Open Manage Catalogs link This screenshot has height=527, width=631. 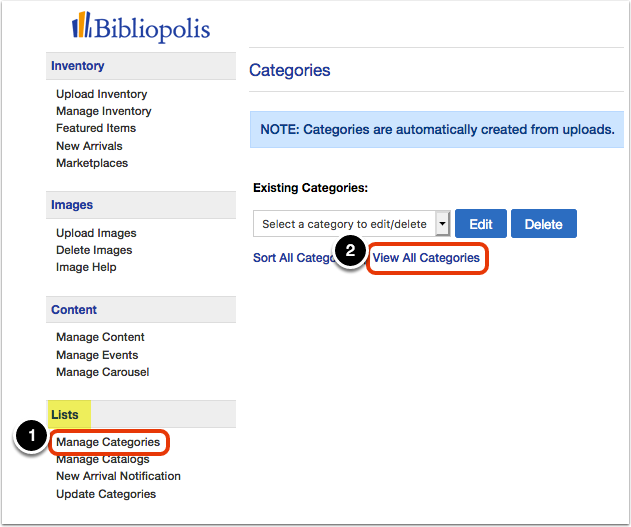coord(103,459)
